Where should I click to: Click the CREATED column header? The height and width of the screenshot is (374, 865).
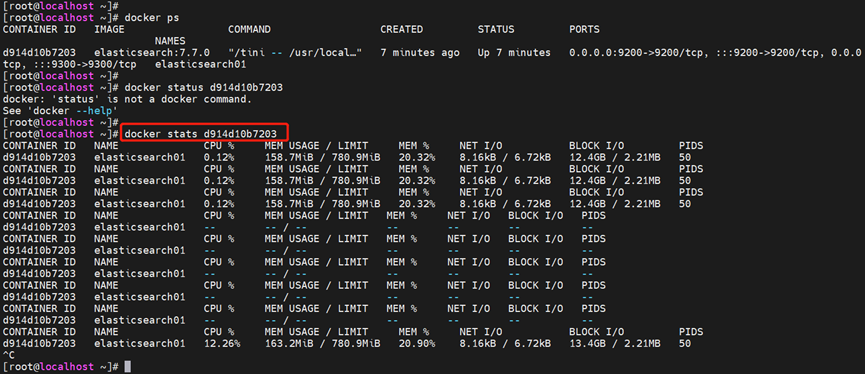[402, 29]
